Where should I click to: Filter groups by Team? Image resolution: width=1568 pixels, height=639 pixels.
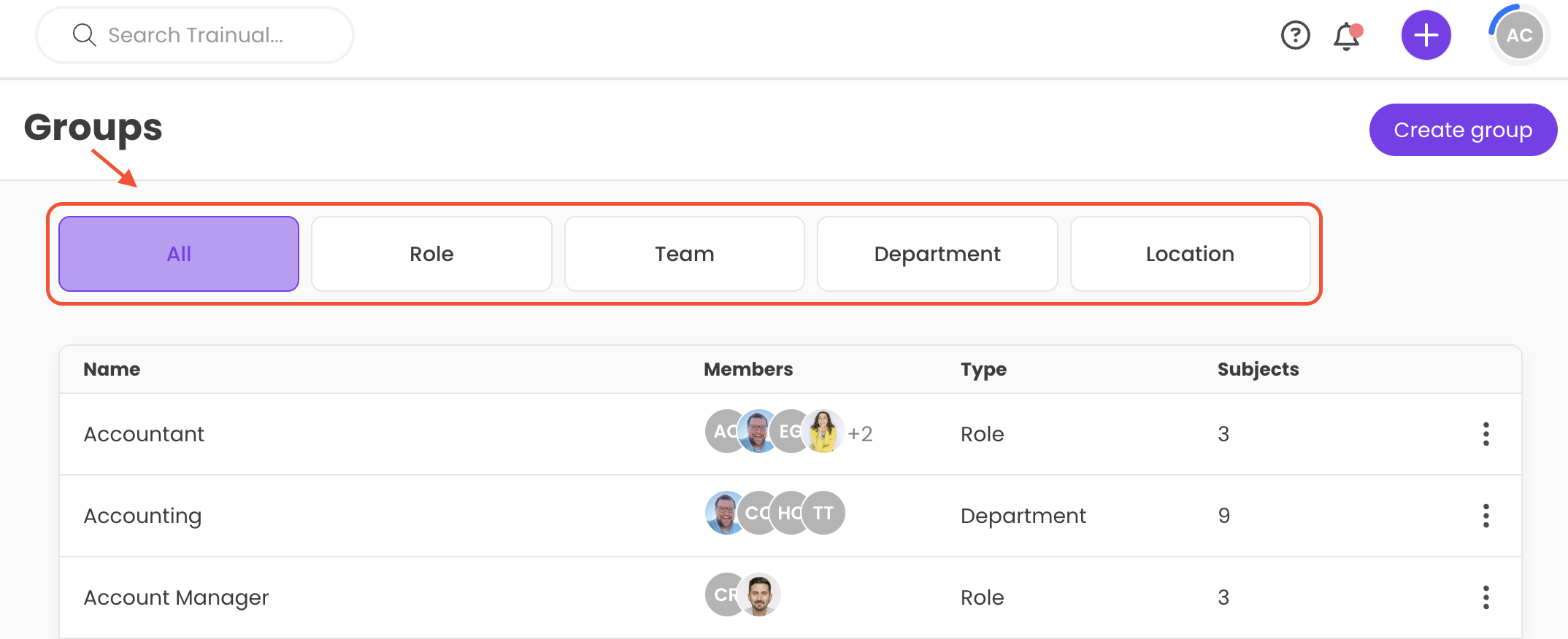click(684, 254)
